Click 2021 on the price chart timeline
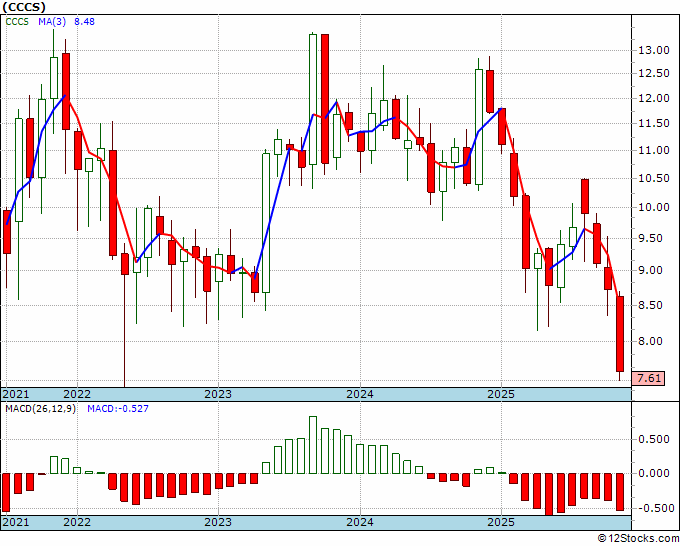Viewport: 680px width, 546px height. (x=16, y=394)
